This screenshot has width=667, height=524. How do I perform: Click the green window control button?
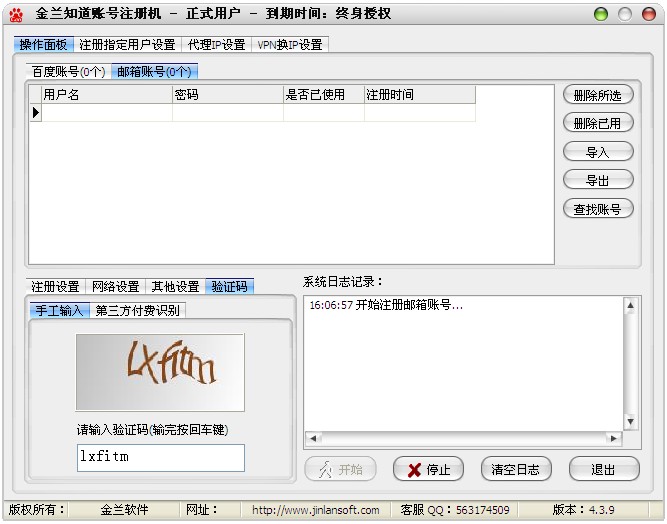(x=601, y=14)
